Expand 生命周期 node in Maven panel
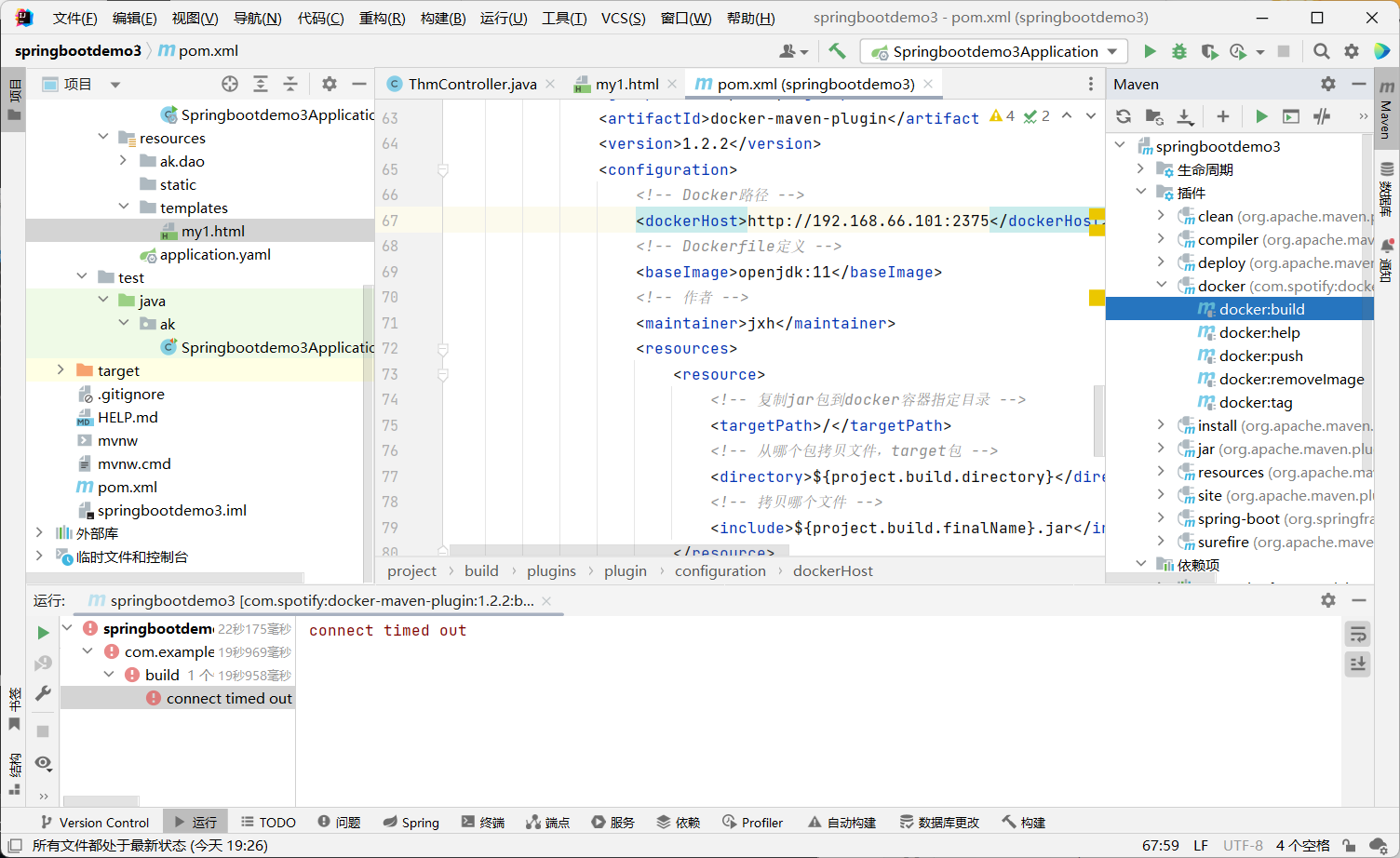The height and width of the screenshot is (858, 1400). point(1141,168)
